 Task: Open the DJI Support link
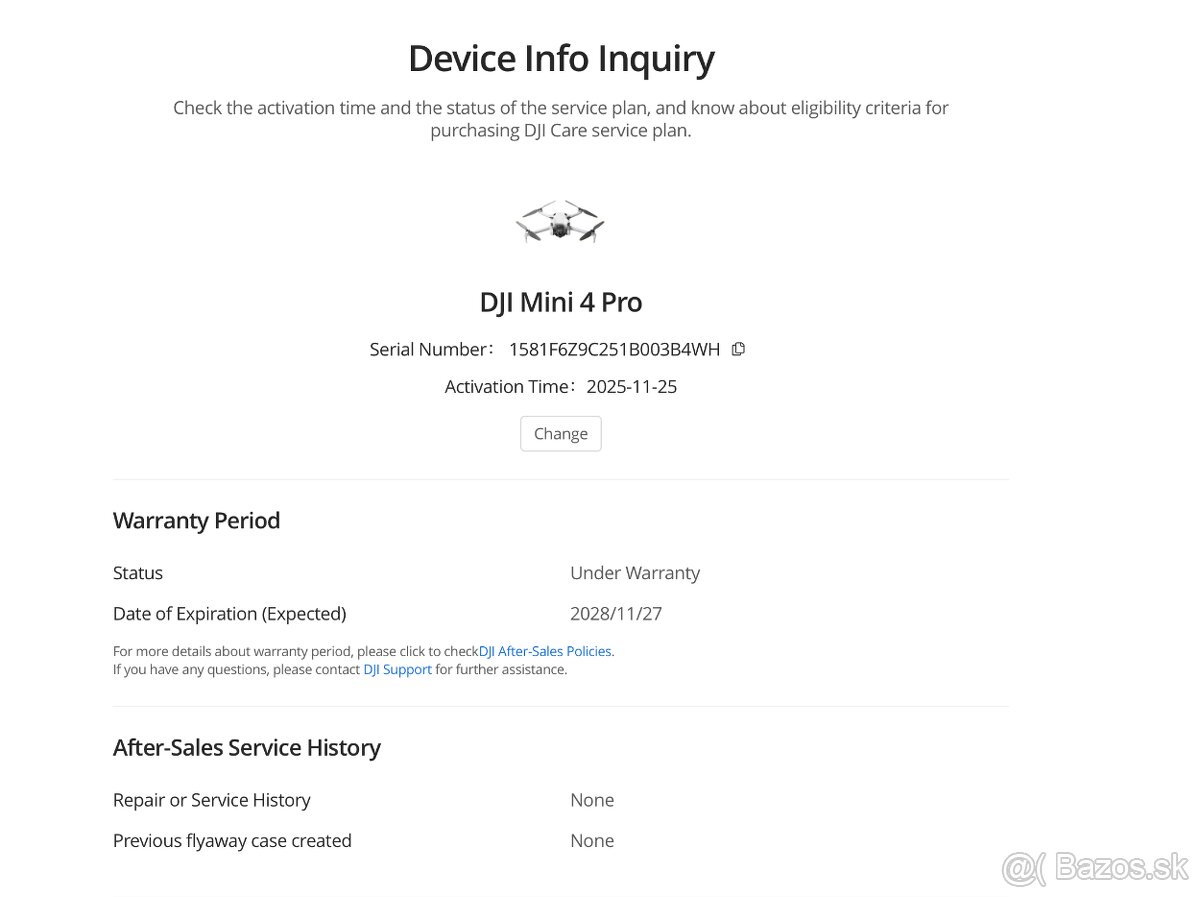tap(397, 670)
